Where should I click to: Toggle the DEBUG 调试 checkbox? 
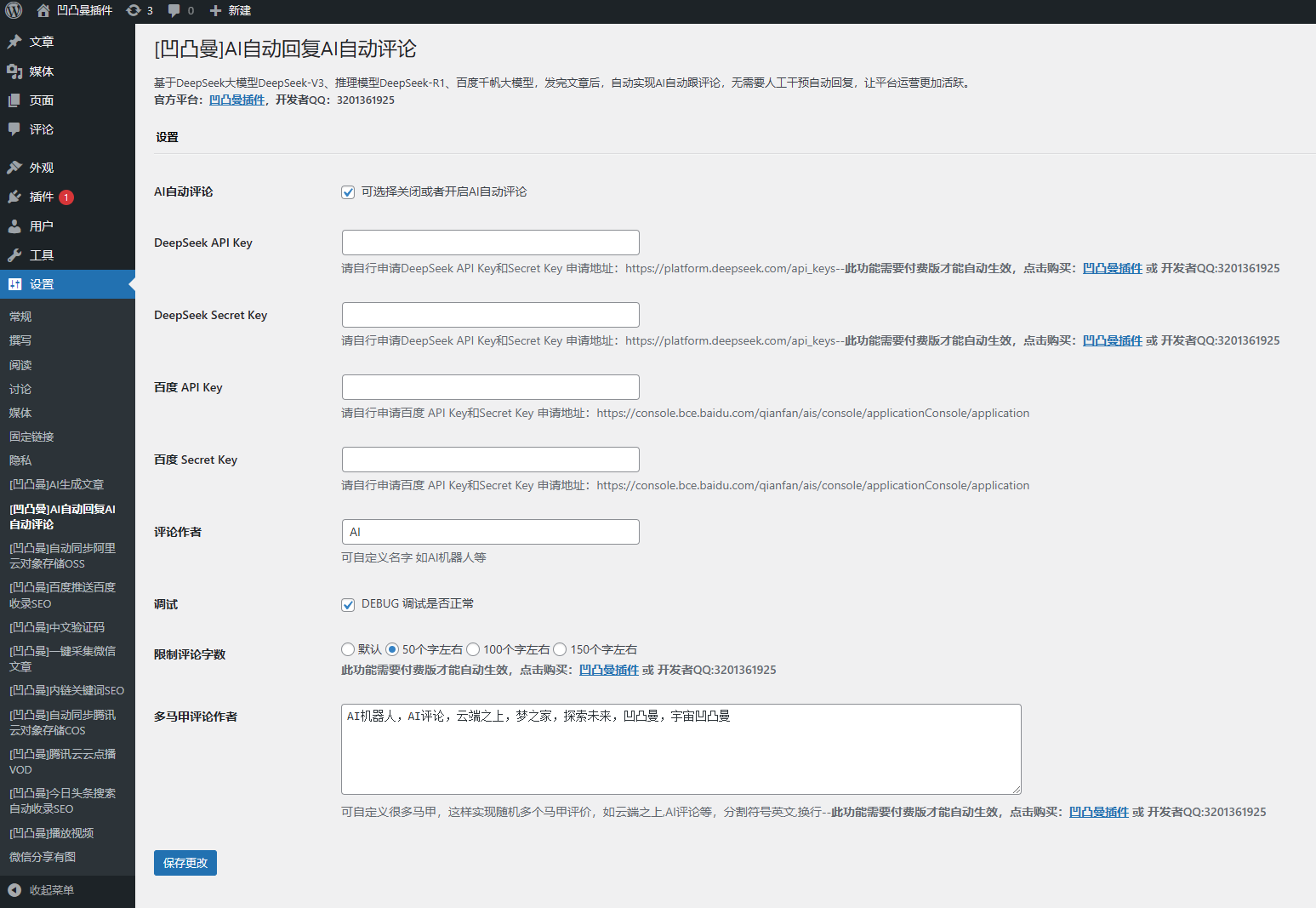point(348,605)
